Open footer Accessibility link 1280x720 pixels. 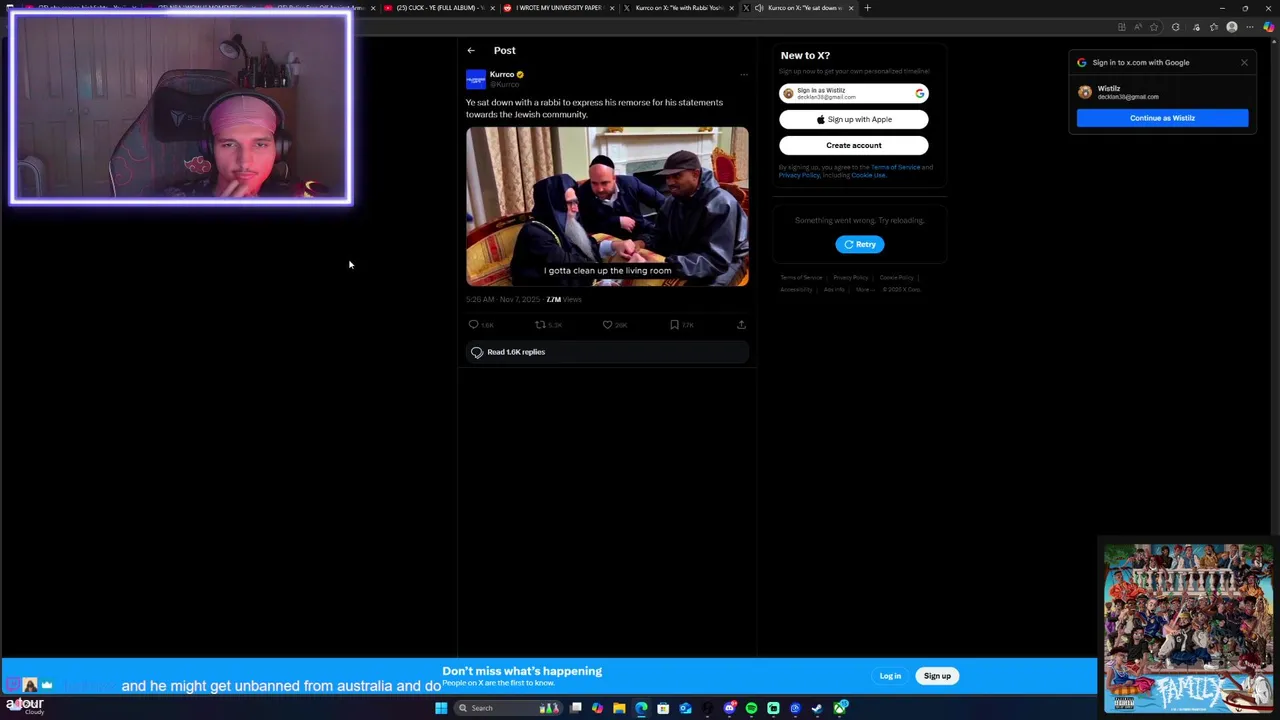[796, 289]
